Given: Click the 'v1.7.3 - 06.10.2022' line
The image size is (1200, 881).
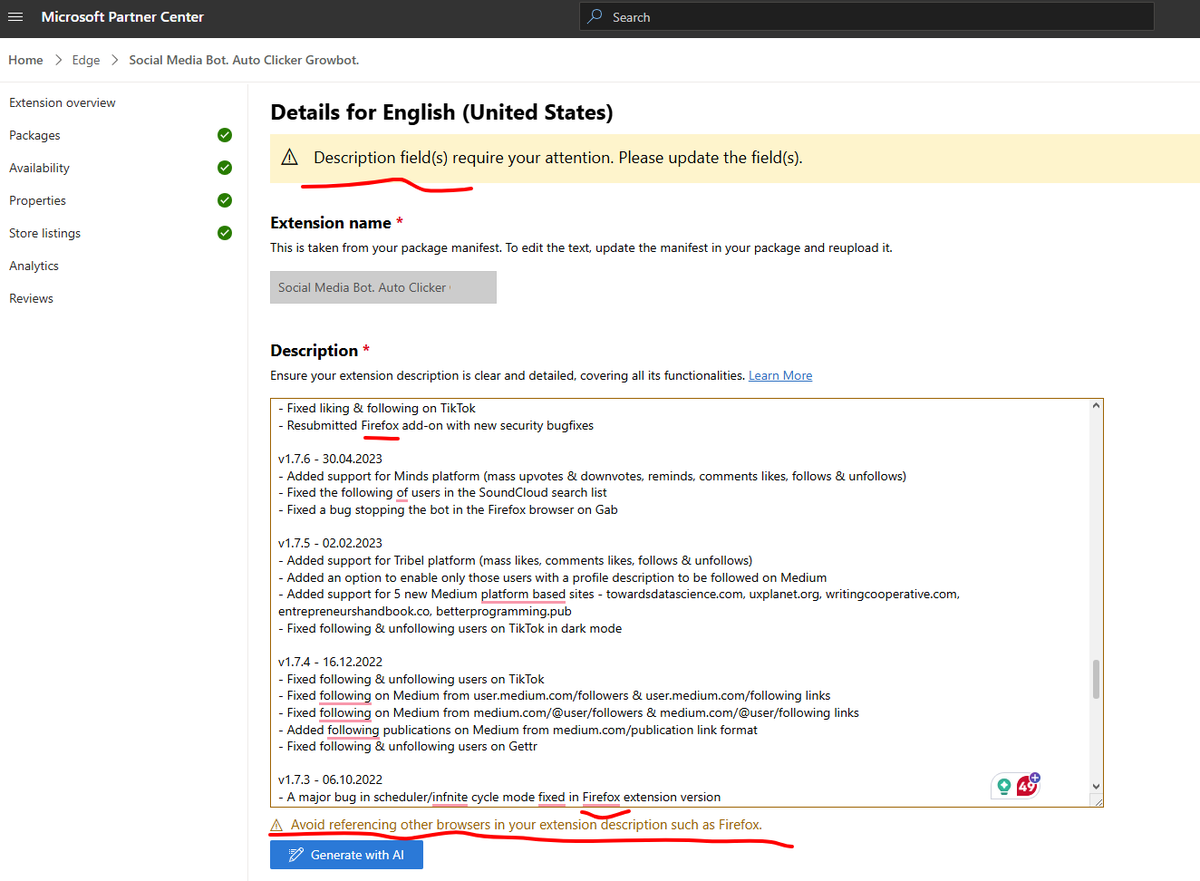Looking at the screenshot, I should (x=330, y=780).
